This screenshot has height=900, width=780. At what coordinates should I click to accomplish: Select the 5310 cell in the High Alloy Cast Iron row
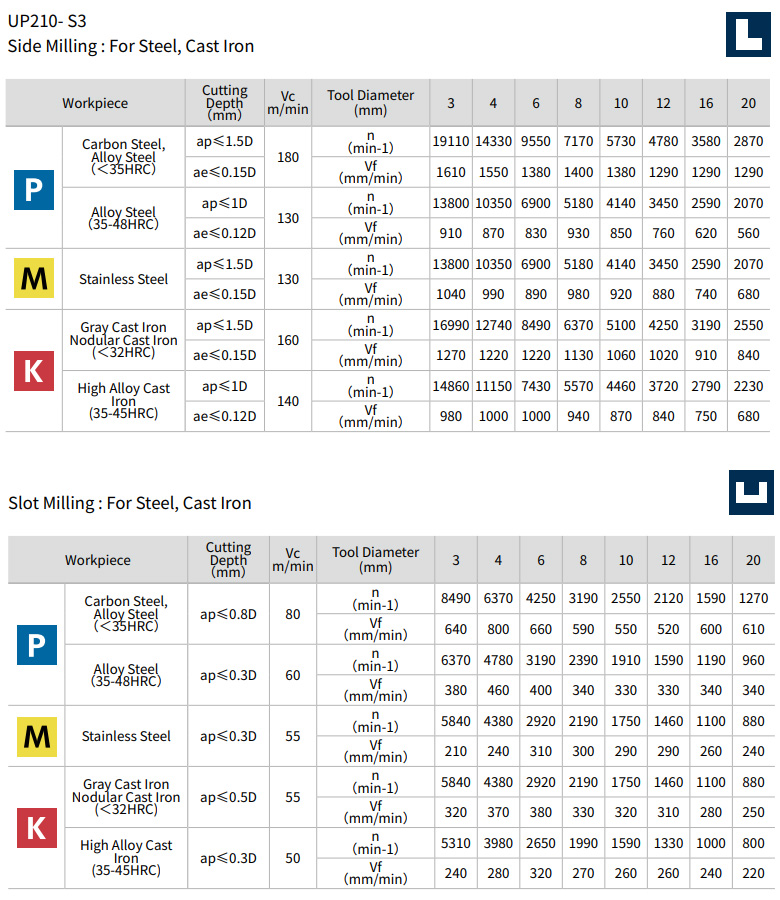[455, 843]
